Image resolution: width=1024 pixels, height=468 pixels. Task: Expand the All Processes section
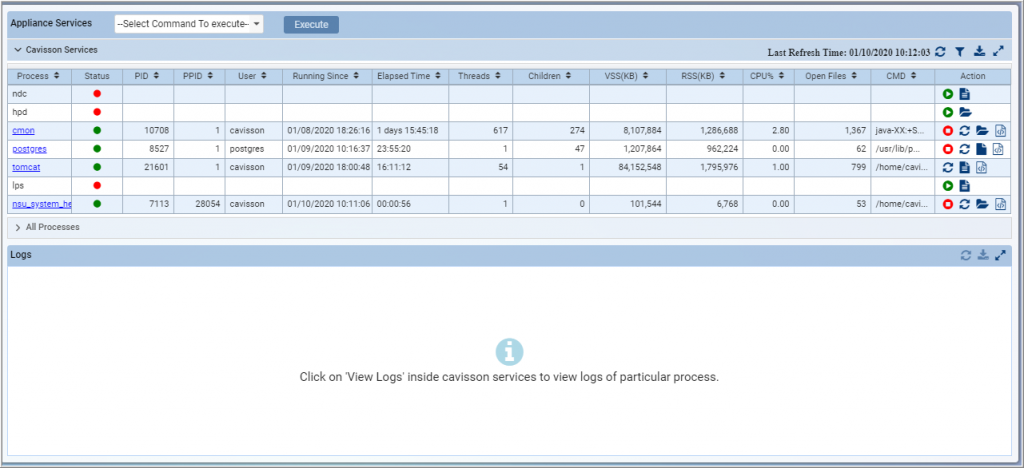[18, 227]
